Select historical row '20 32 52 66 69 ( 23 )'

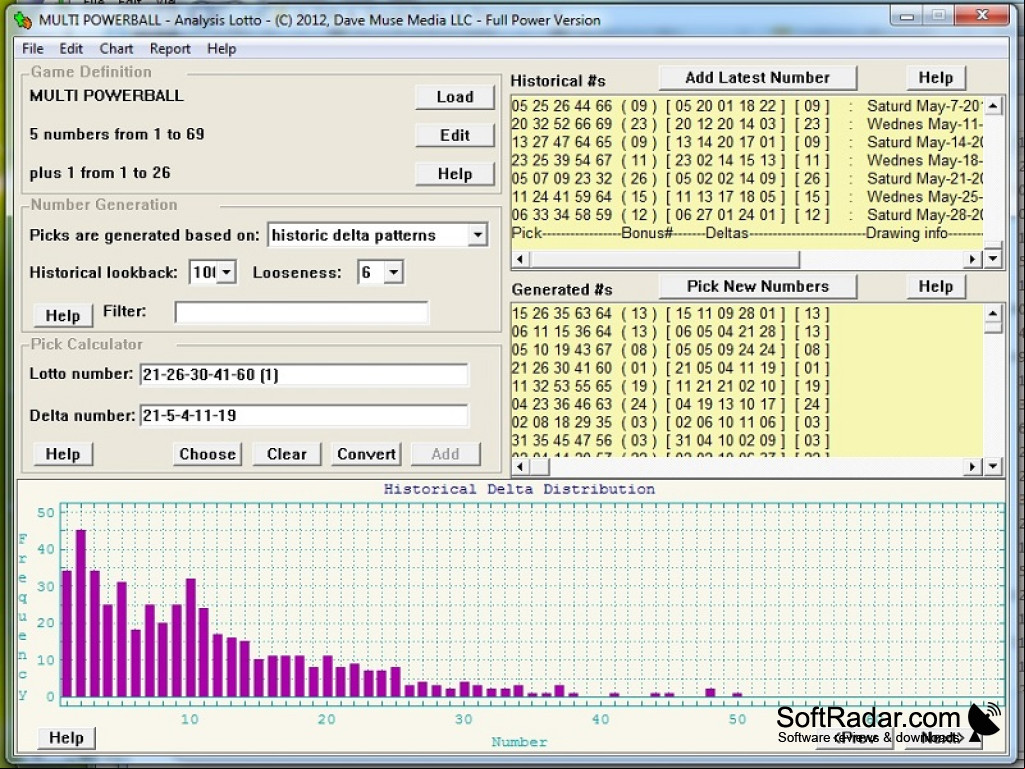point(747,124)
